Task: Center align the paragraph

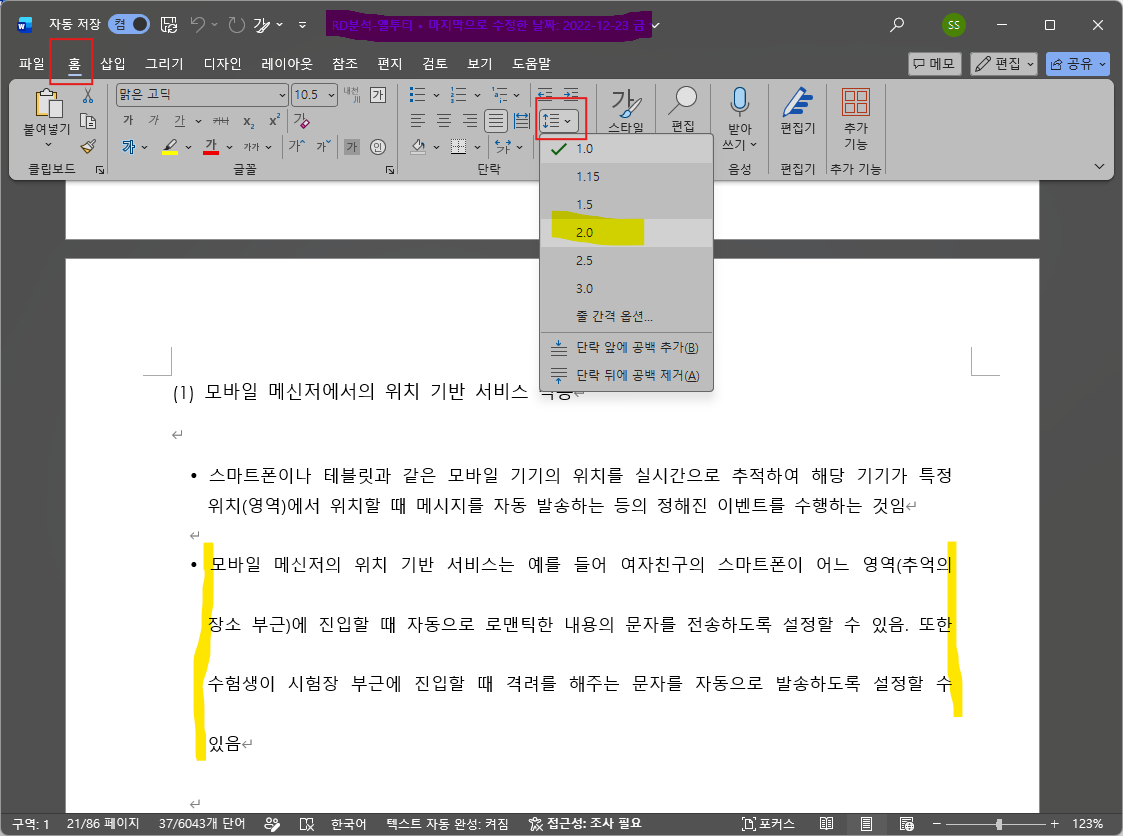Action: [x=443, y=121]
